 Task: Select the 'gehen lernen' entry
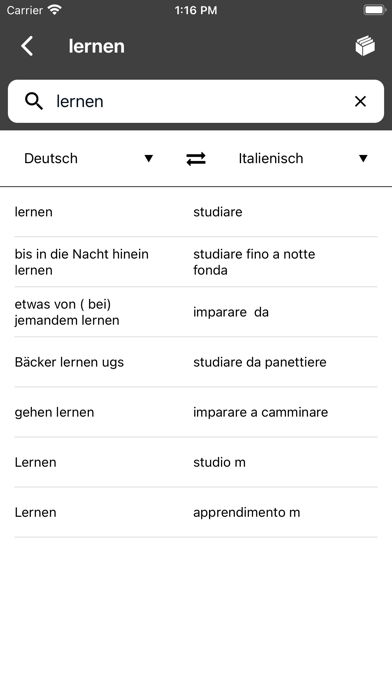196,412
